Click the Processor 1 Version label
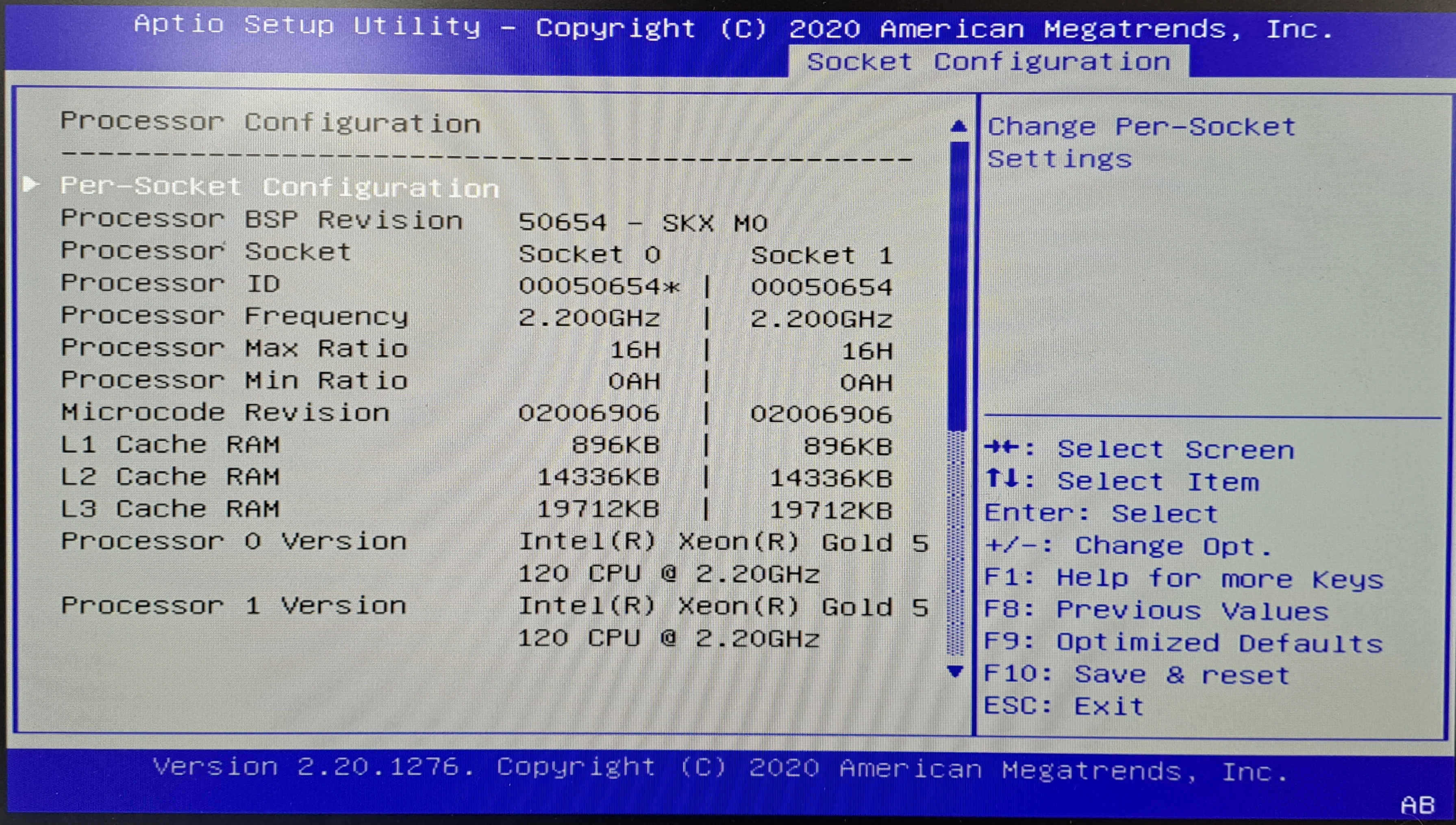Viewport: 1456px width, 825px height. (234, 606)
